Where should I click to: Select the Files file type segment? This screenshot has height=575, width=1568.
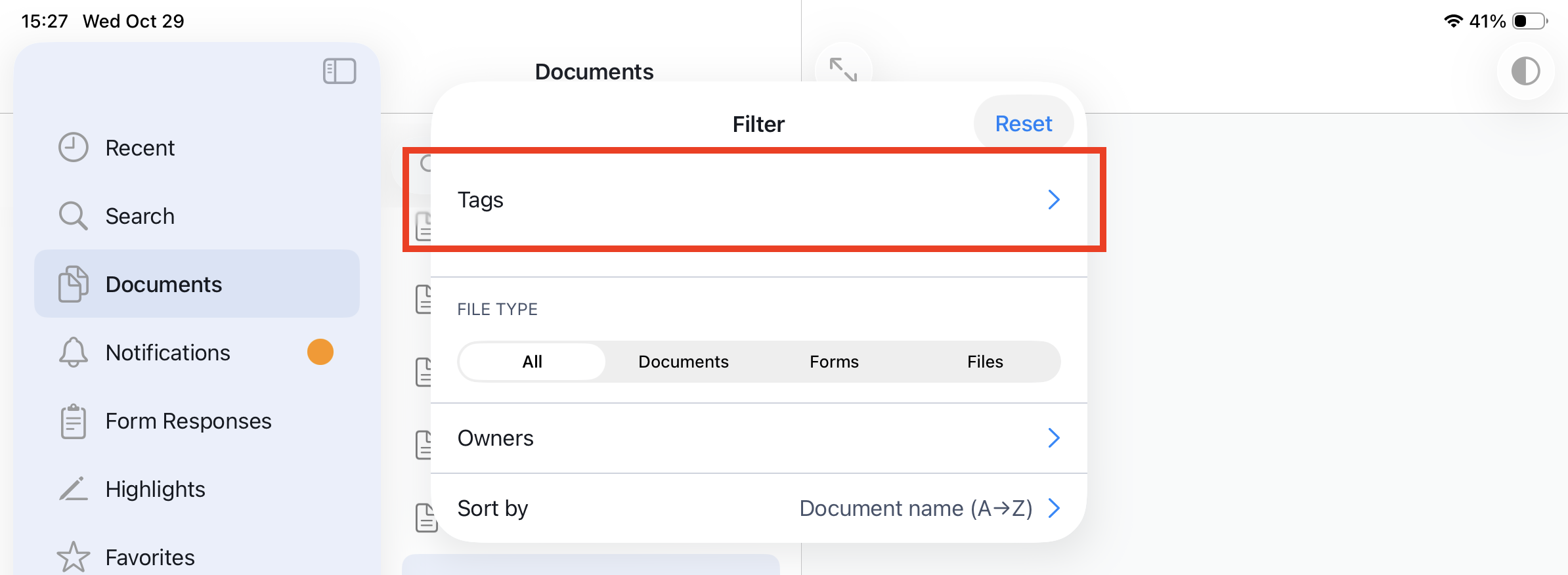point(985,362)
